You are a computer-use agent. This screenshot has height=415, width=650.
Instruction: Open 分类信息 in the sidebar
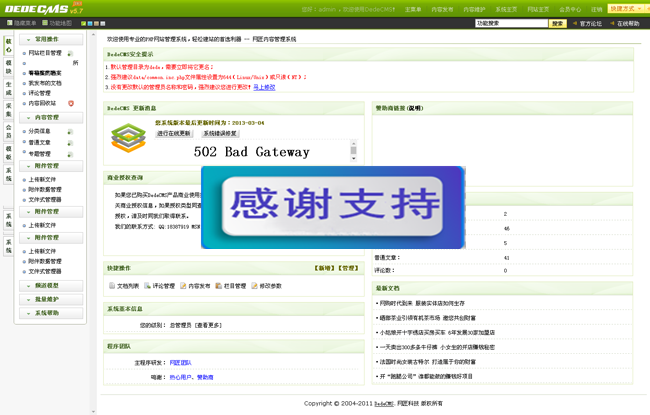[x=39, y=131]
